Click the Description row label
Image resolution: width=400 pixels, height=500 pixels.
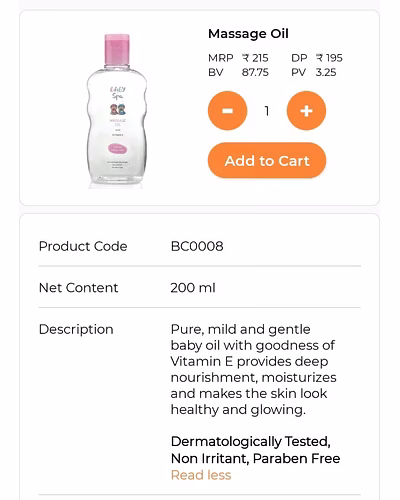point(76,329)
